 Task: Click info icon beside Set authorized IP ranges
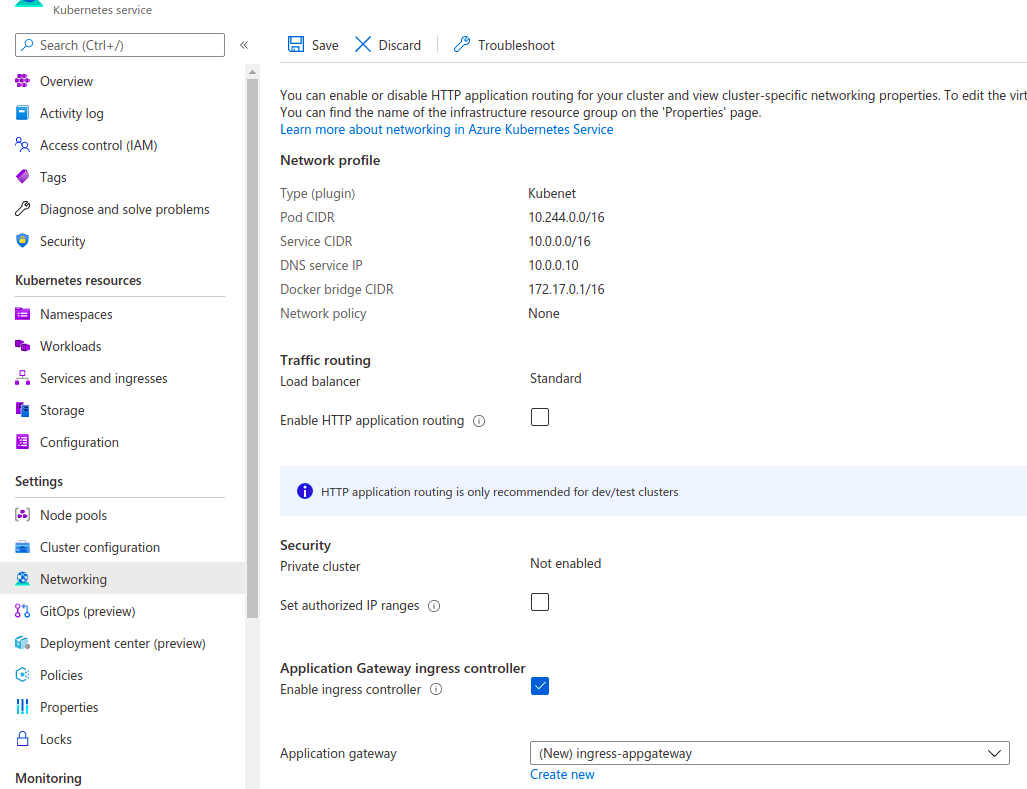click(x=434, y=606)
